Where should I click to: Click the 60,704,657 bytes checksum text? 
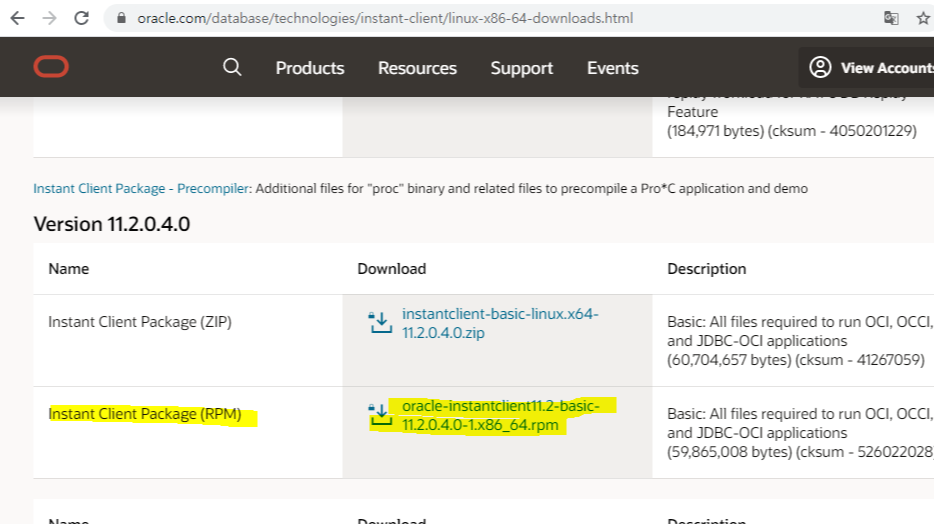pyautogui.click(x=796, y=360)
